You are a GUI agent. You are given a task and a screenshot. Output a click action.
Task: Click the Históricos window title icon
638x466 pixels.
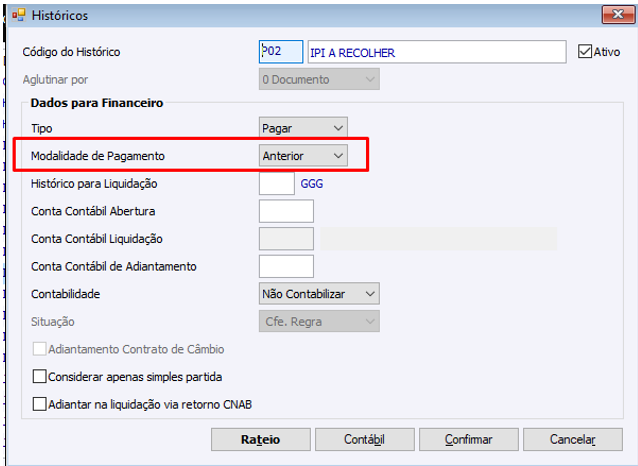(18, 15)
